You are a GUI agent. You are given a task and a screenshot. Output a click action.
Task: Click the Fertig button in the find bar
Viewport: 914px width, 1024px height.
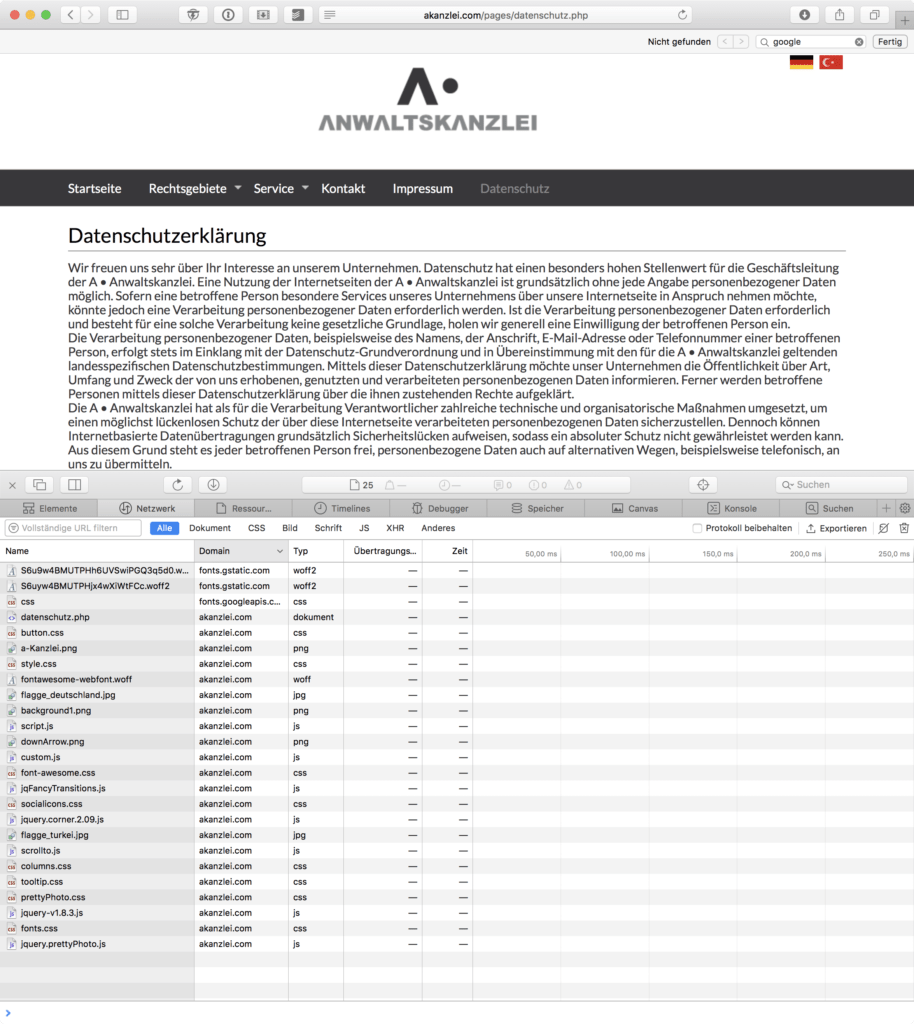[x=889, y=41]
